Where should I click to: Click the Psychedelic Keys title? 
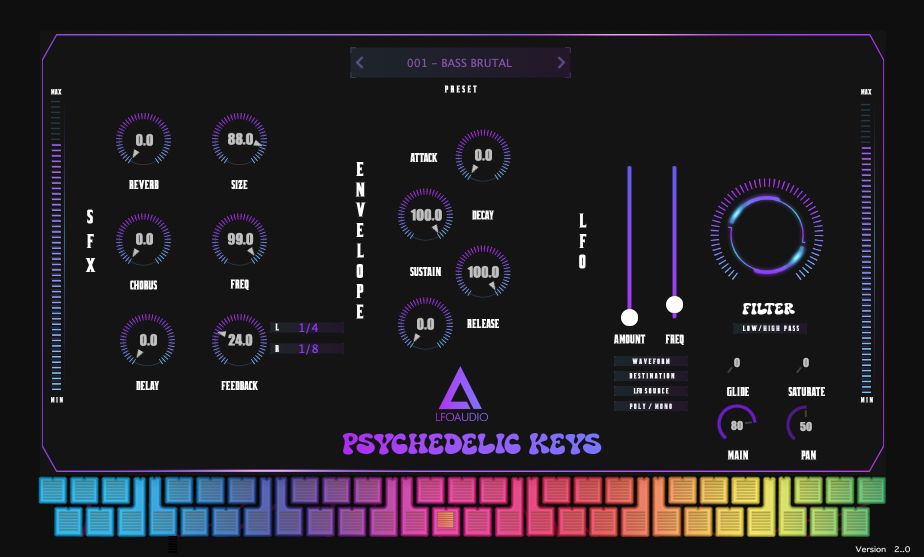(471, 444)
